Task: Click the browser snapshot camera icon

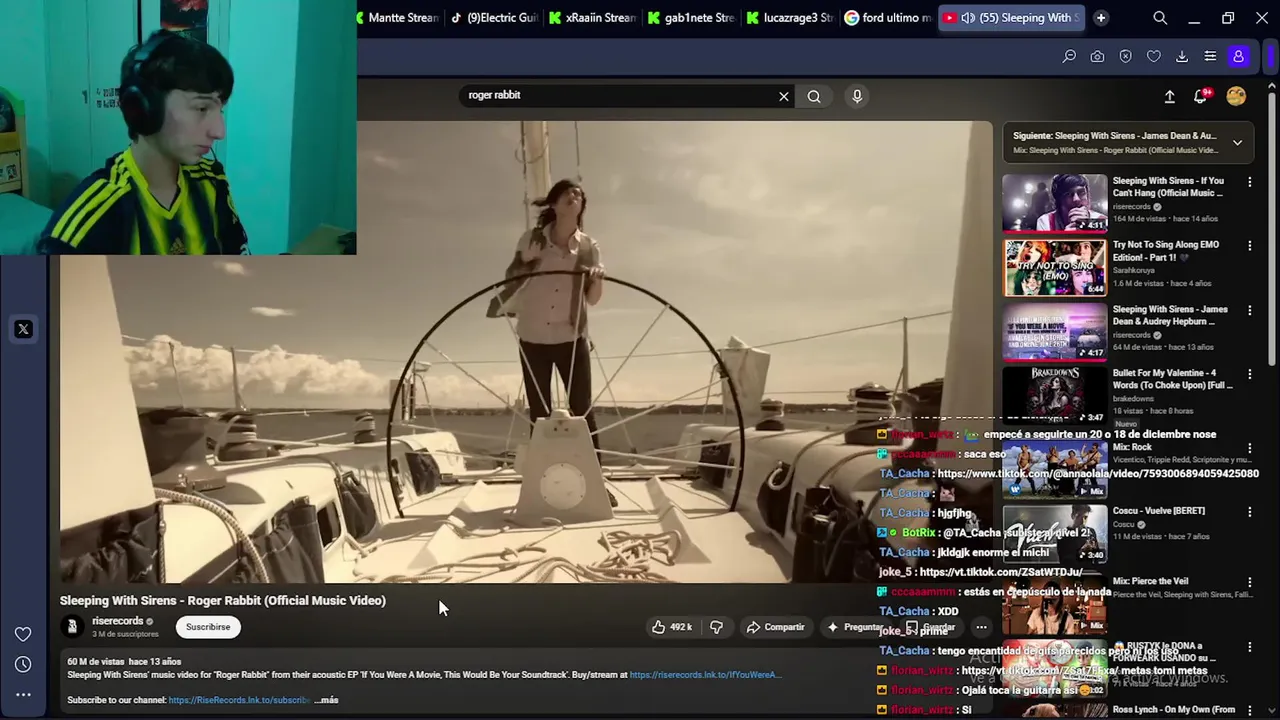Action: pyautogui.click(x=1097, y=57)
